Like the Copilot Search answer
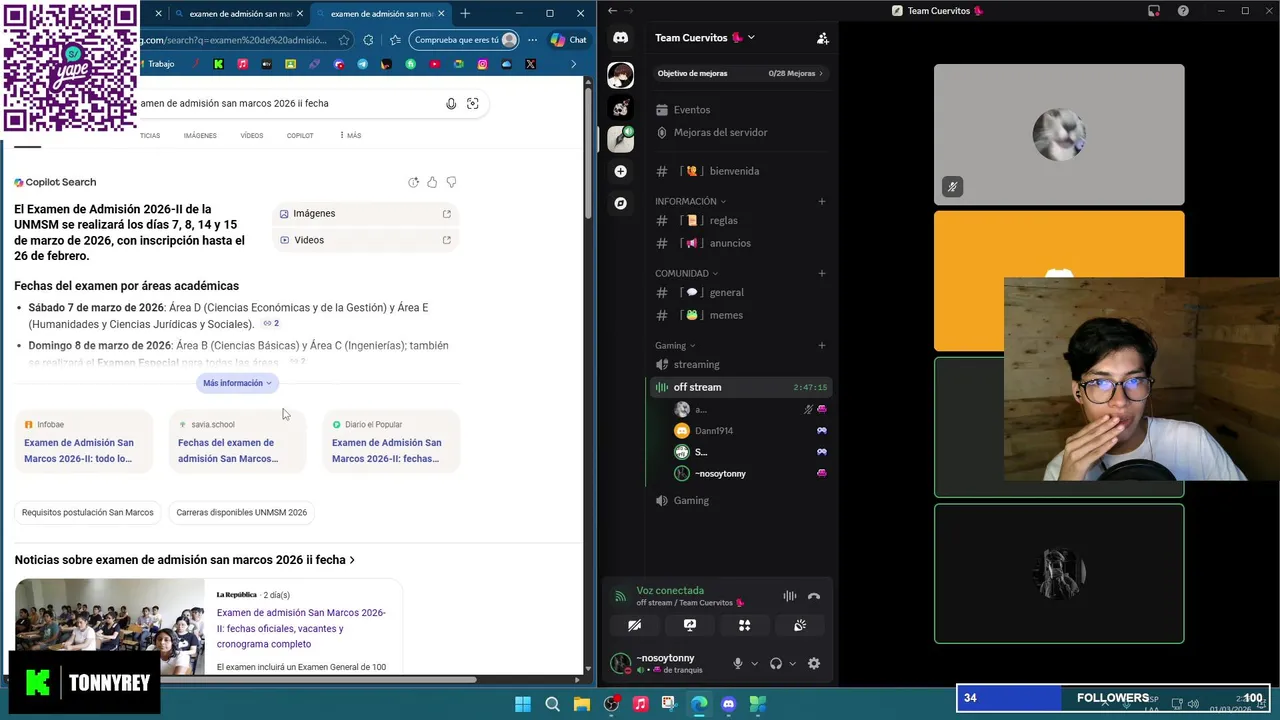The height and width of the screenshot is (720, 1280). coord(432,182)
